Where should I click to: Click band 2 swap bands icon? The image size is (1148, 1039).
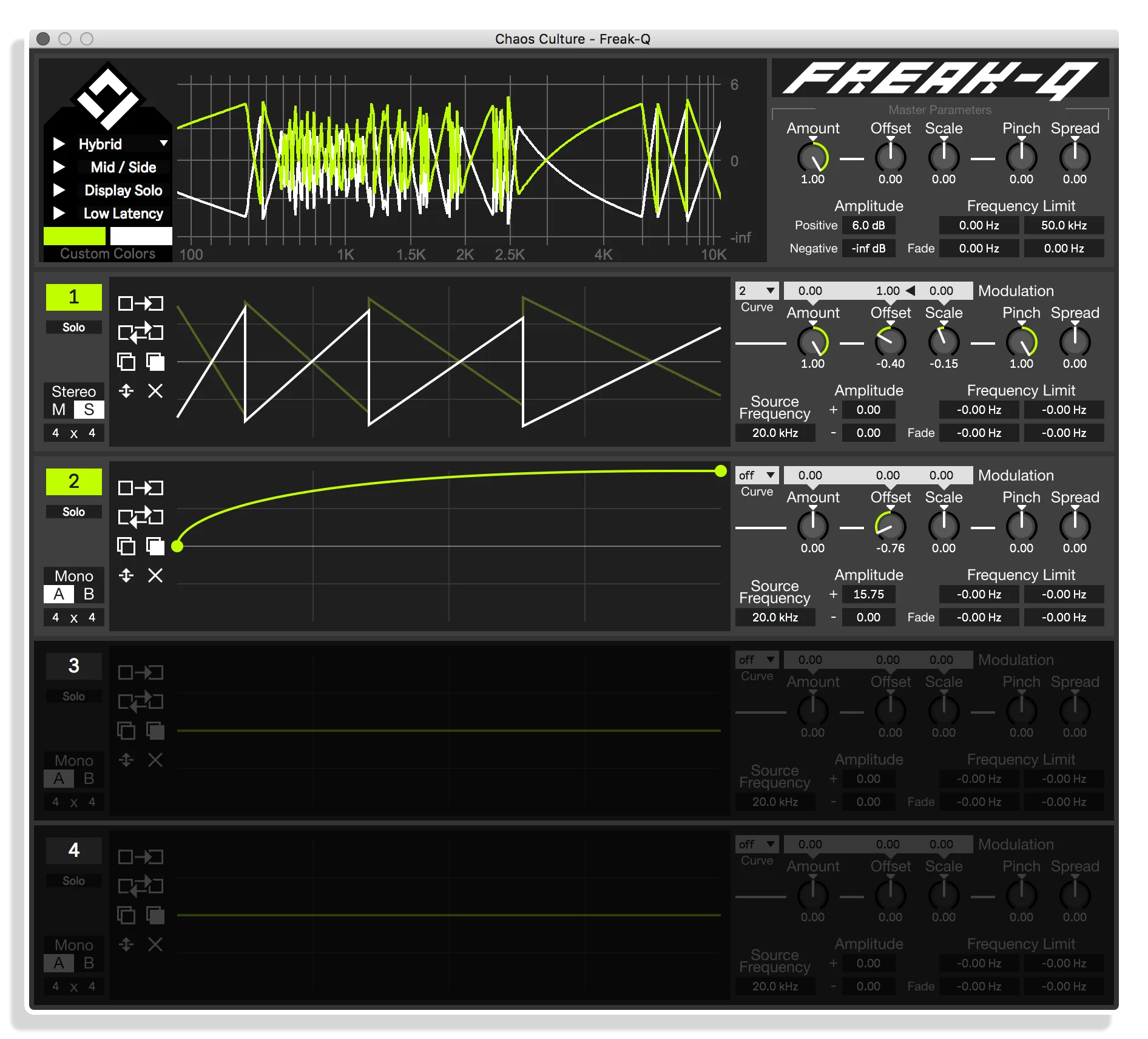coord(140,516)
